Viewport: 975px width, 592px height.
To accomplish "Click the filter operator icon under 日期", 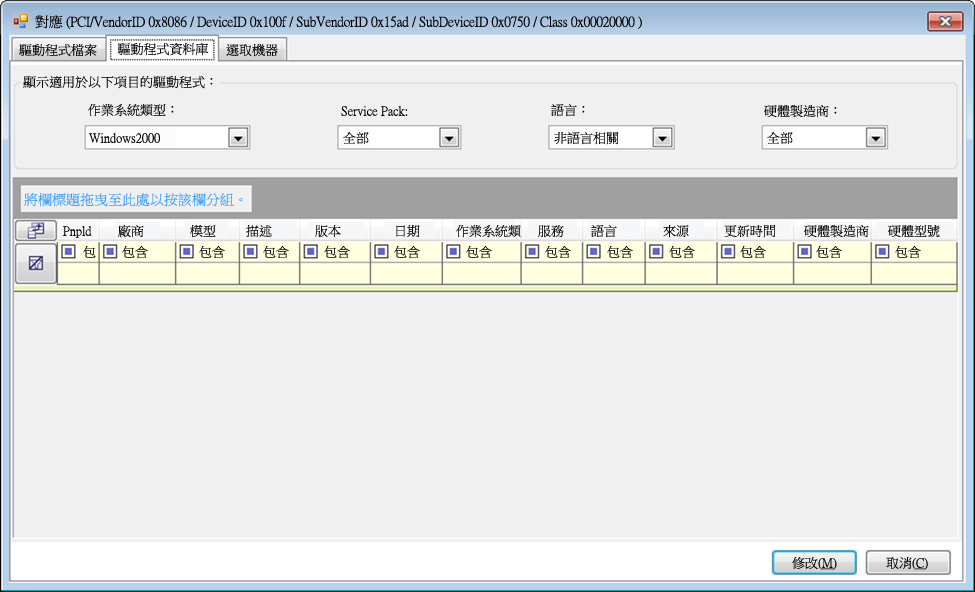I will click(x=382, y=252).
